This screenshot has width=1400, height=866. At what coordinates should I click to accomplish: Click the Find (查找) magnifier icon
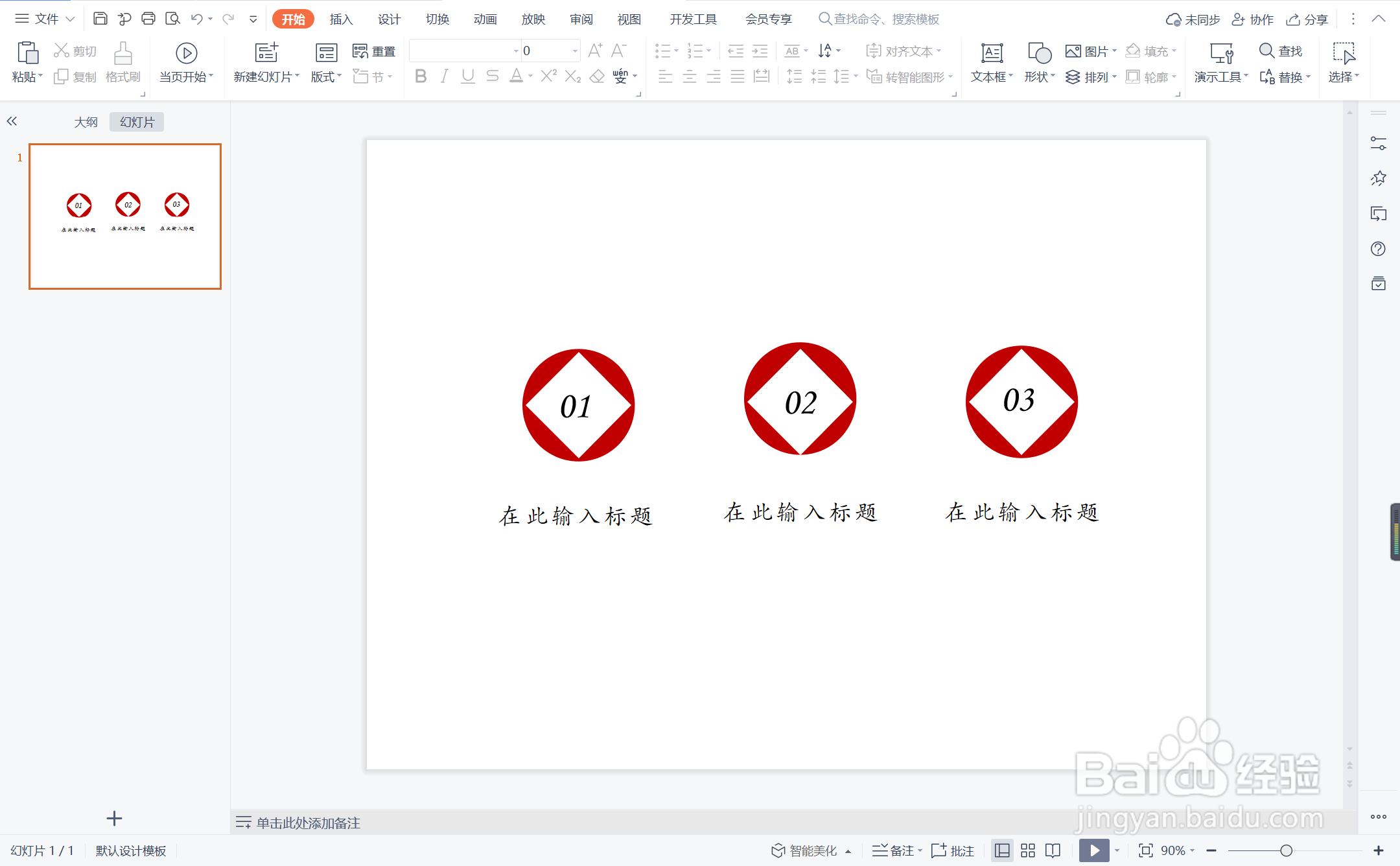click(1266, 51)
